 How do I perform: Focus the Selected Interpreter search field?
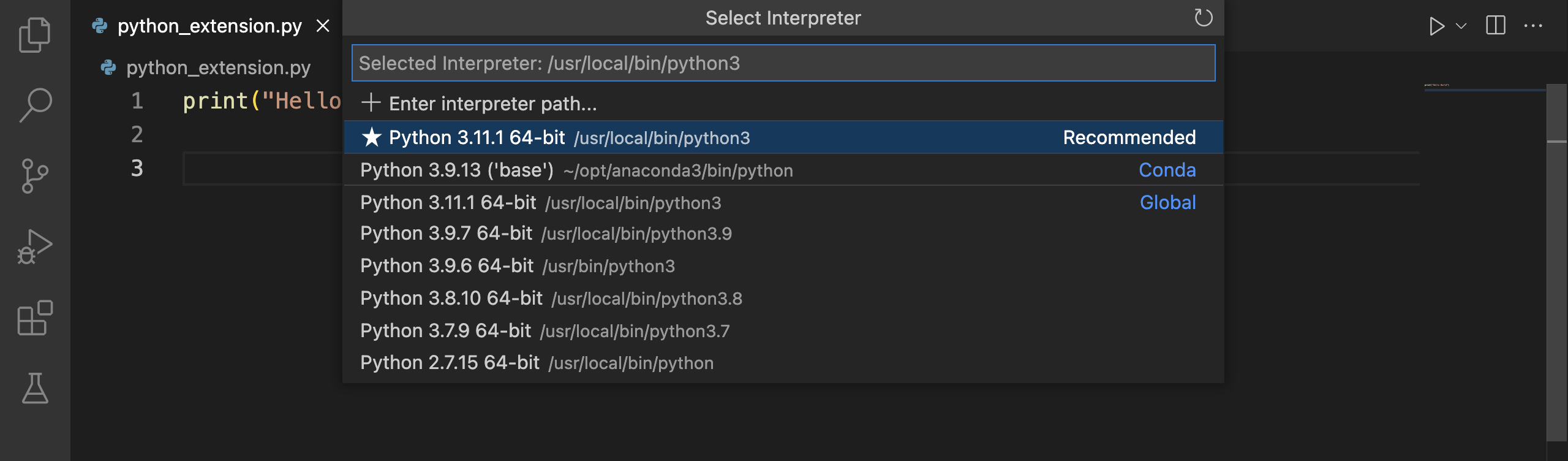(x=783, y=63)
